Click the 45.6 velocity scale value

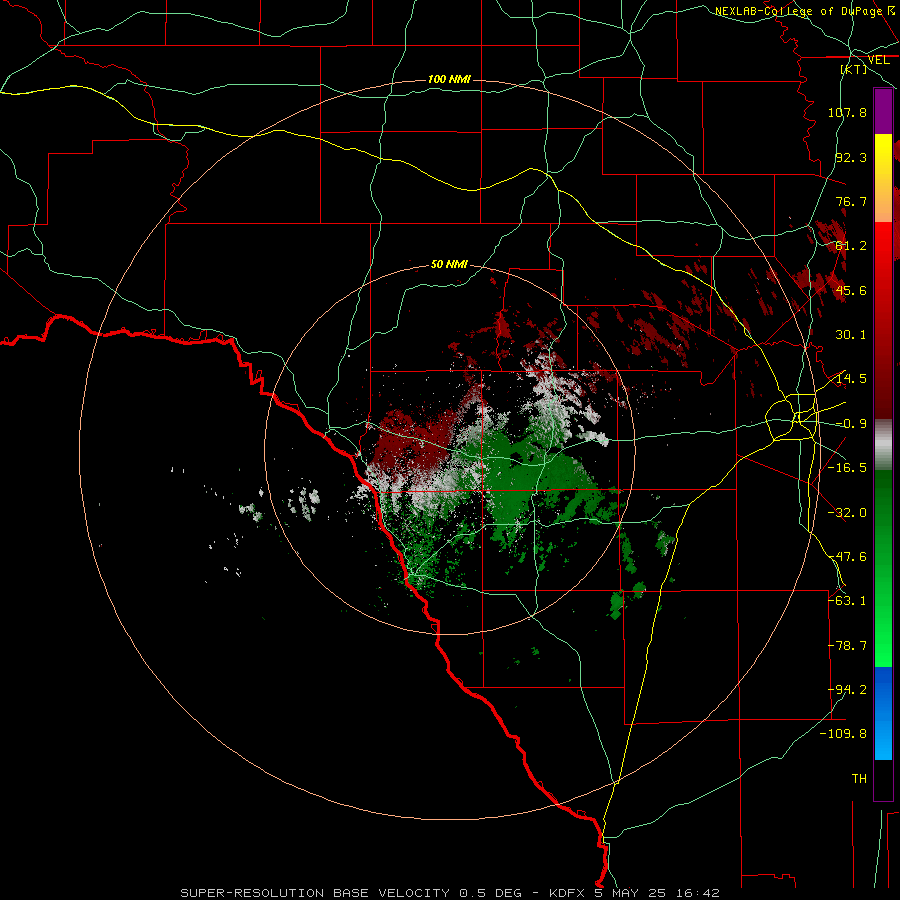tap(851, 290)
